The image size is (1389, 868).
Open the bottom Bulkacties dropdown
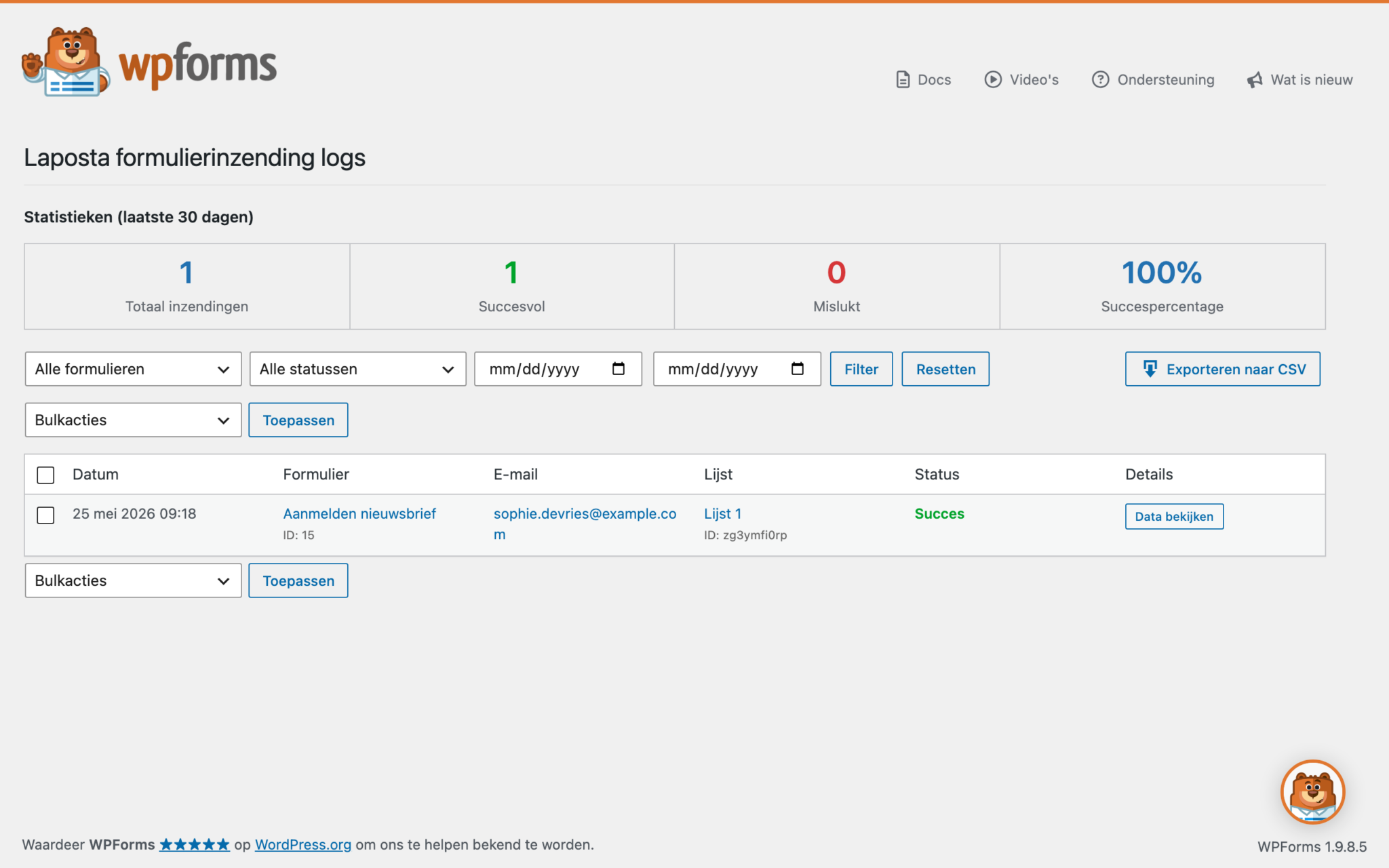point(133,580)
